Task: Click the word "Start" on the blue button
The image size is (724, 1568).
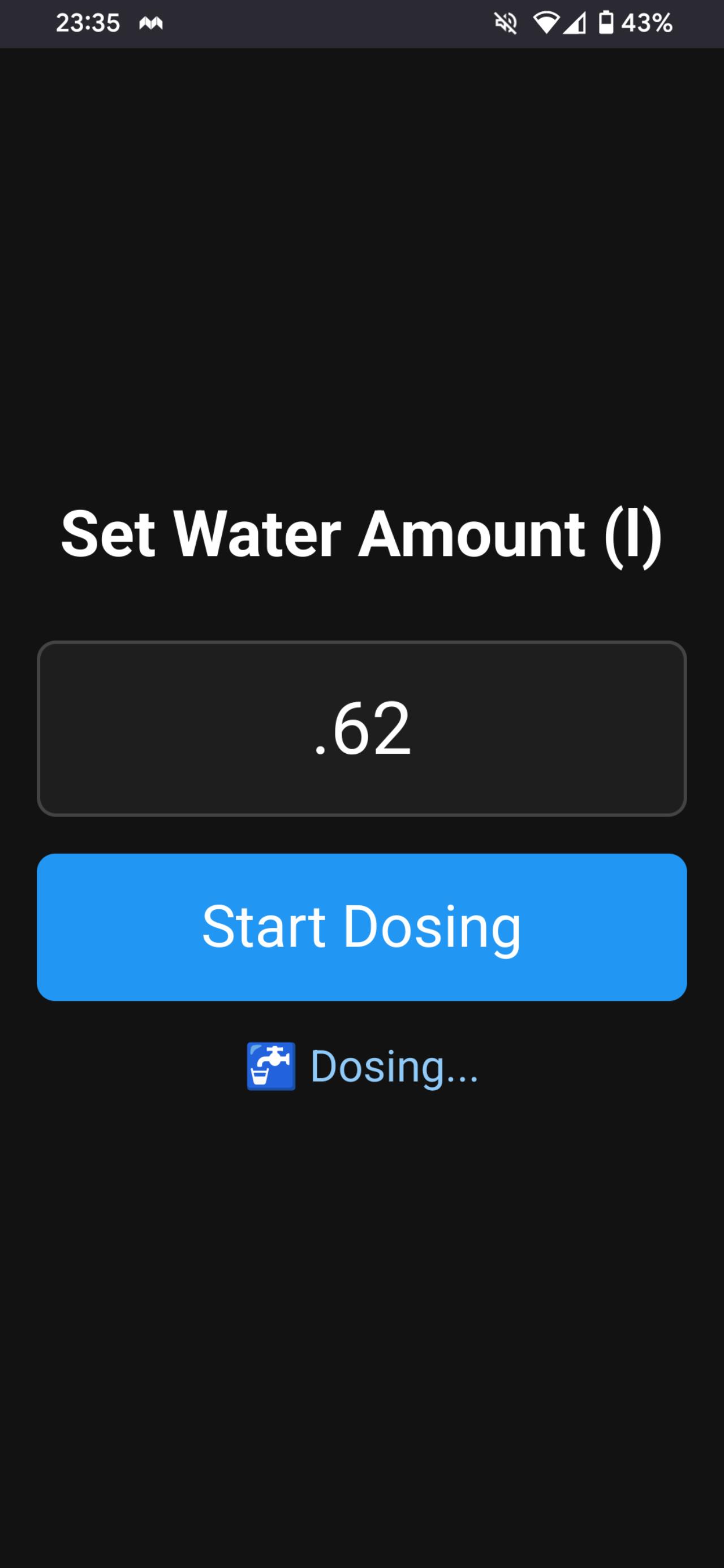Action: [264, 926]
